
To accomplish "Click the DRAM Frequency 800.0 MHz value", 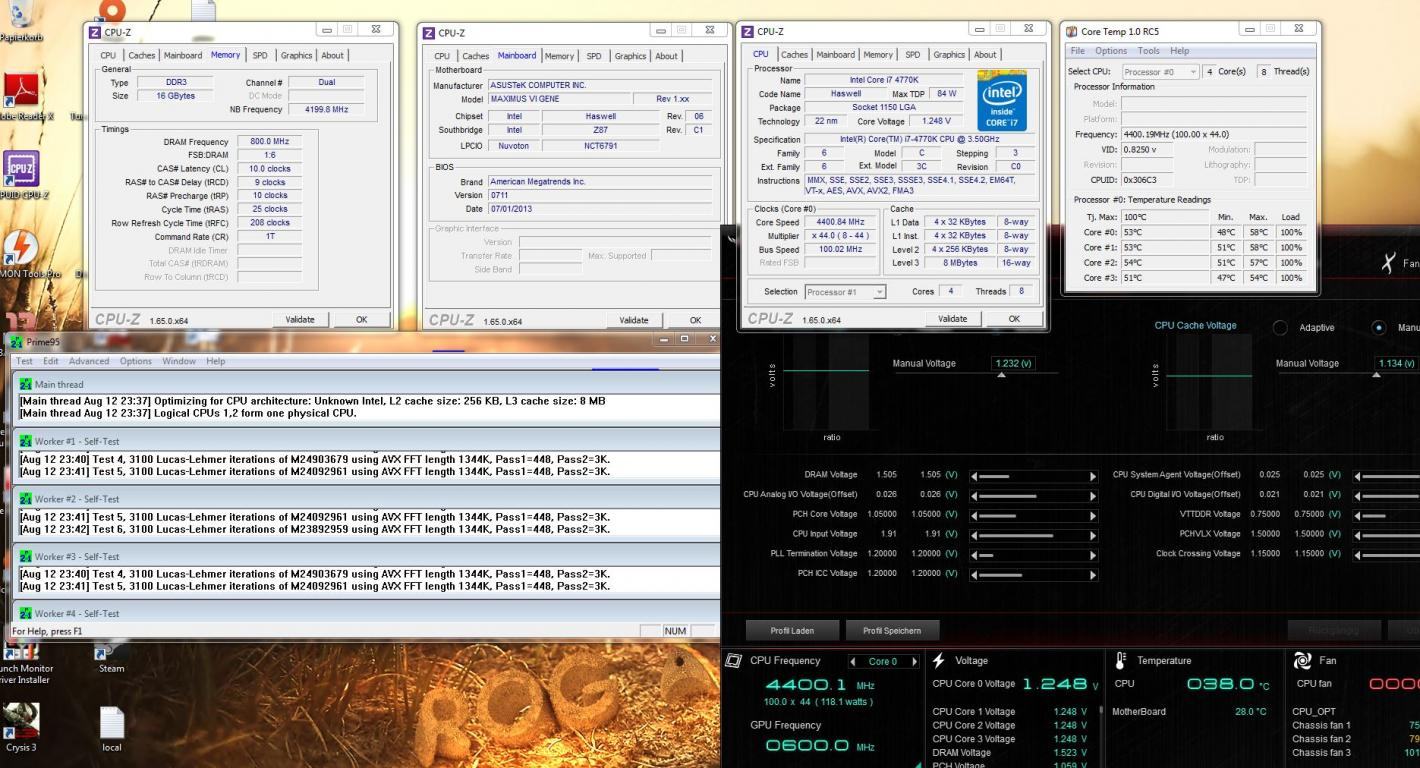I will tap(268, 142).
